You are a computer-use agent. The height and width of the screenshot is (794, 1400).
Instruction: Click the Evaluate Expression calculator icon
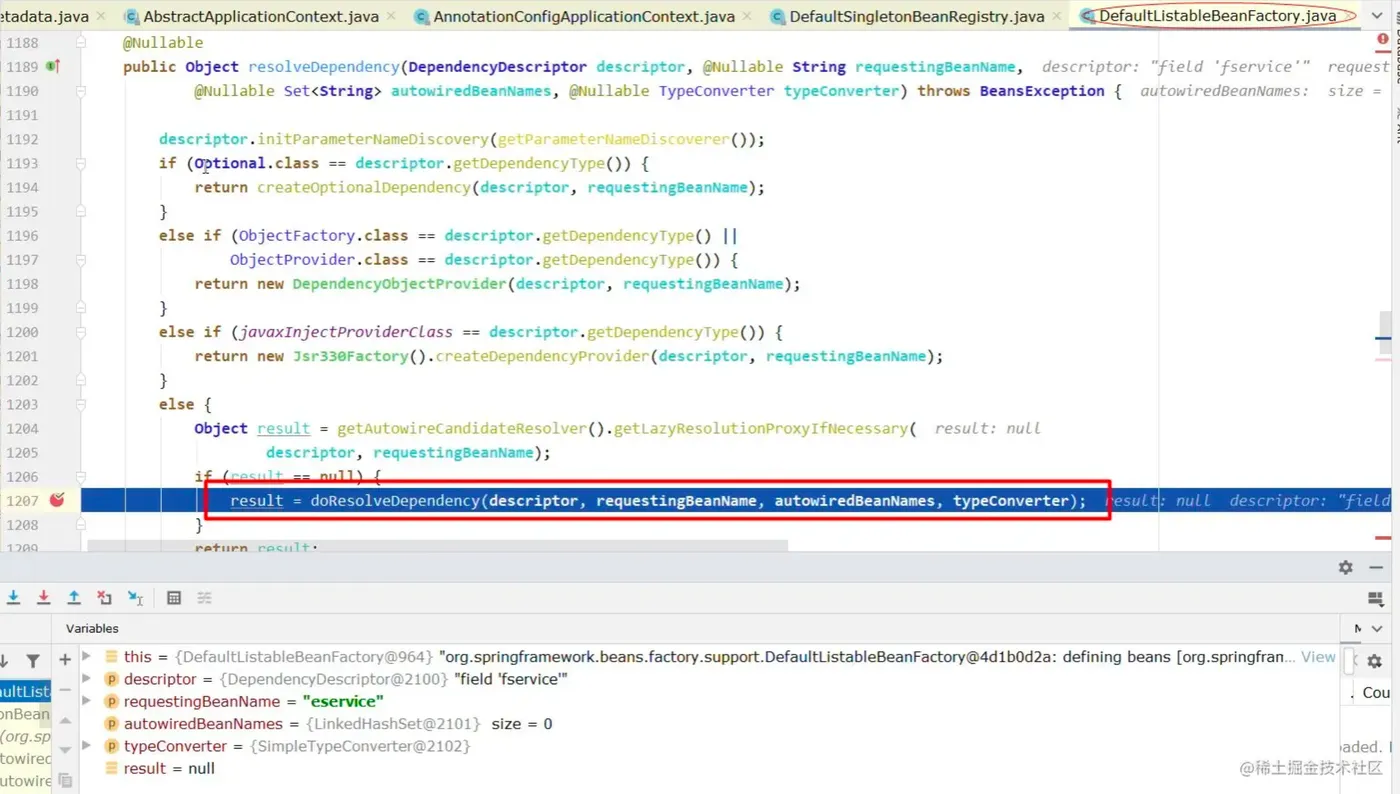coord(174,598)
